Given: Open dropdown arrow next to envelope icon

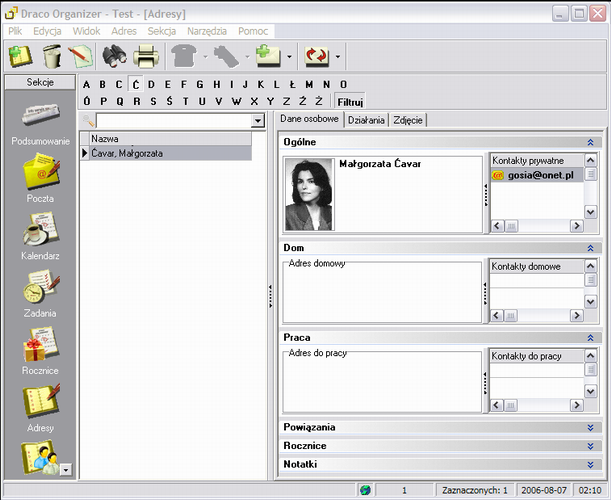Looking at the screenshot, I should coord(289,57).
